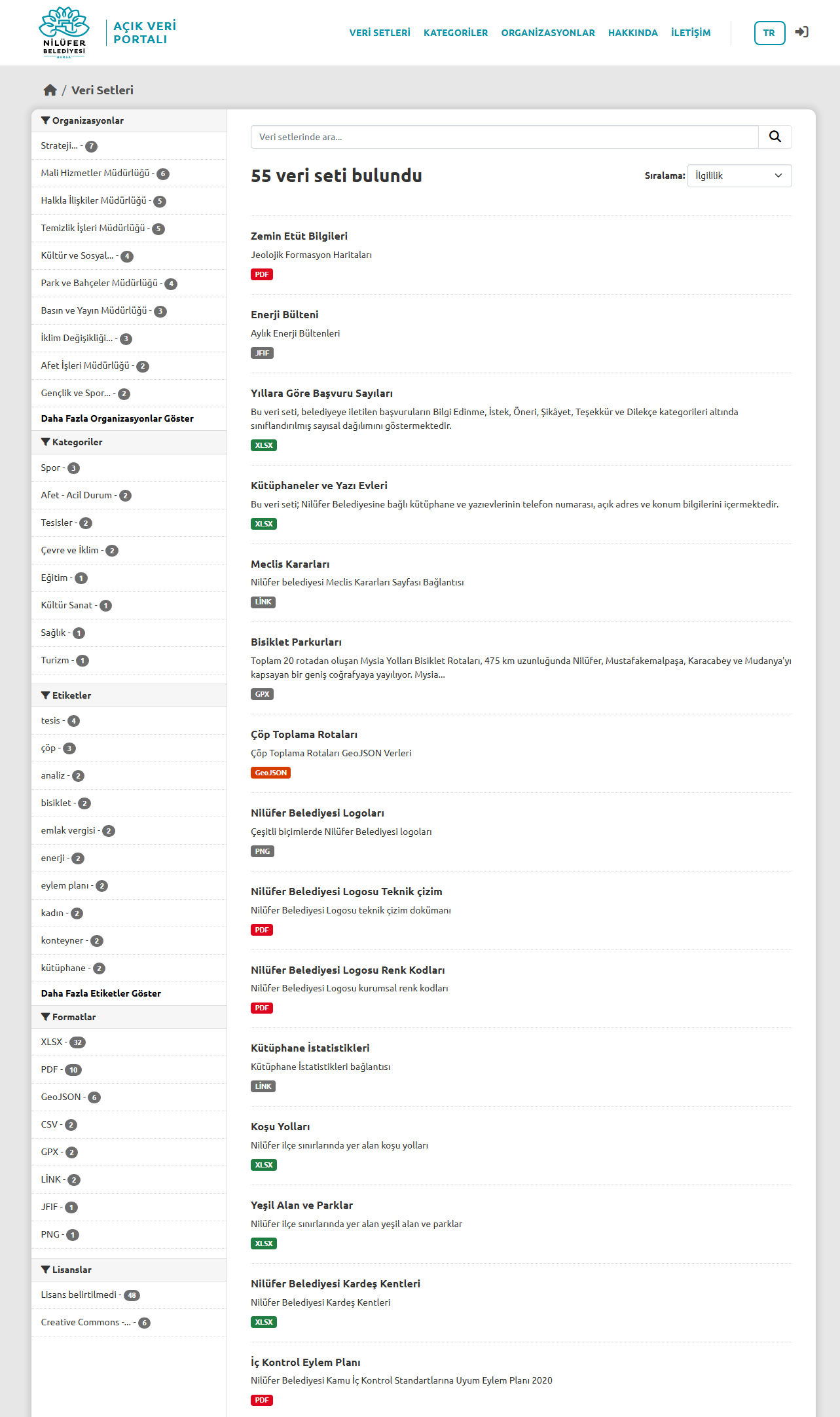Click the dataset search input field

tap(504, 137)
